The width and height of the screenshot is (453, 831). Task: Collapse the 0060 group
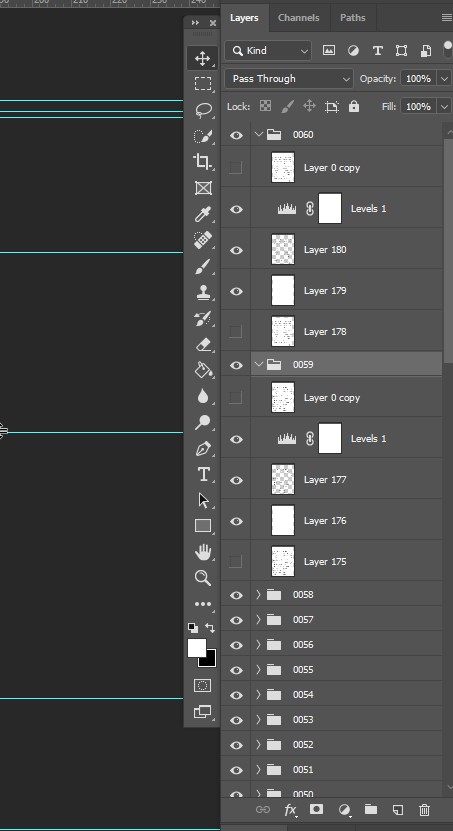(259, 135)
